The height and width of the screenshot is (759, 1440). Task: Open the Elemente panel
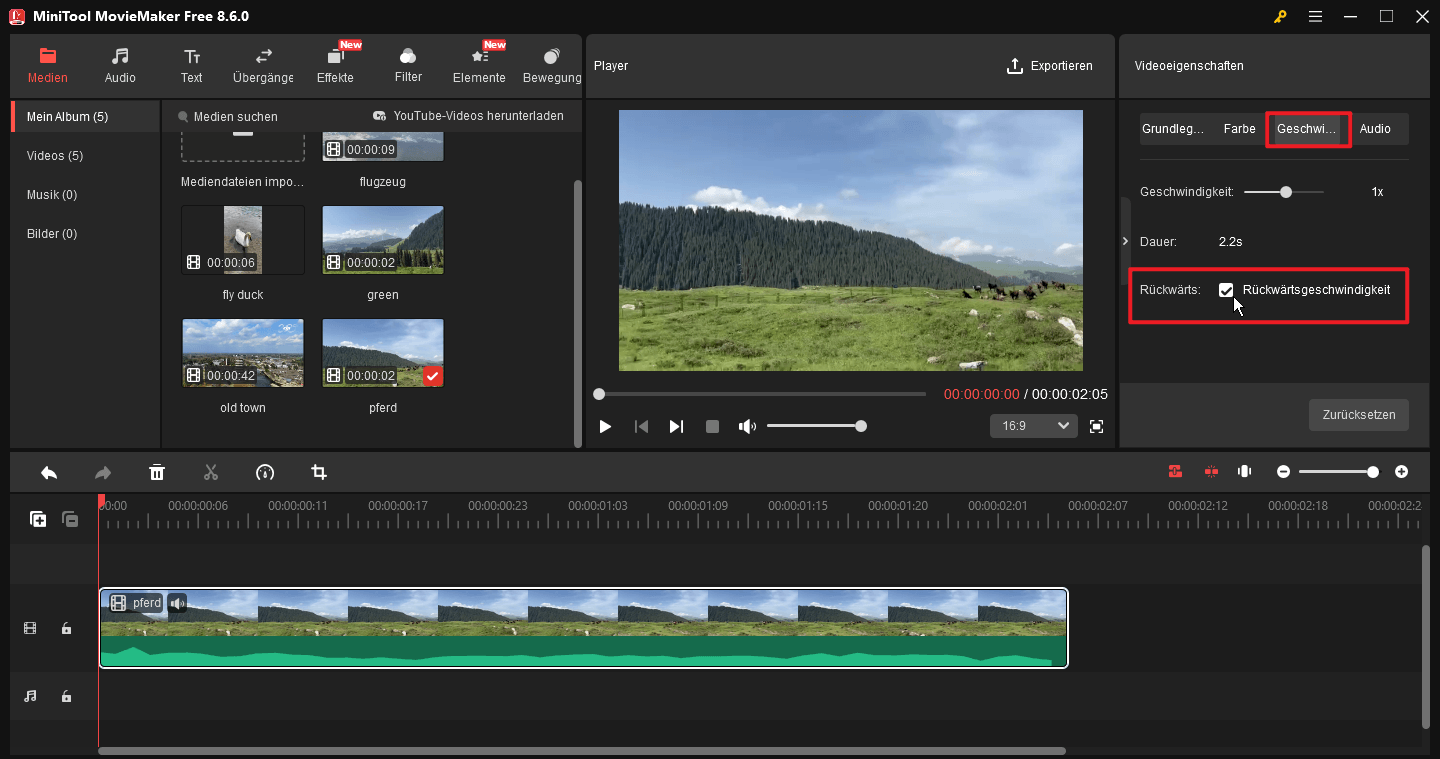click(x=479, y=64)
